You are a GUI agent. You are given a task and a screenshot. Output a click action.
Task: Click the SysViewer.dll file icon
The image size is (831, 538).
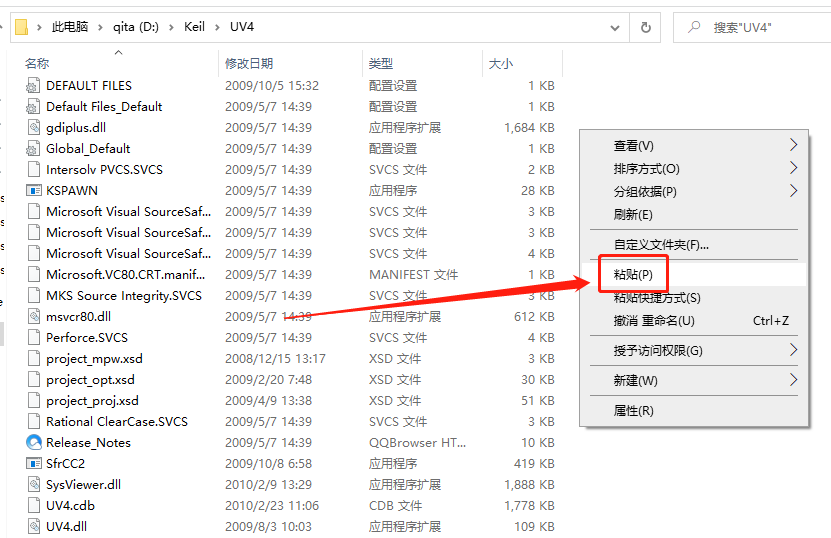coord(33,484)
